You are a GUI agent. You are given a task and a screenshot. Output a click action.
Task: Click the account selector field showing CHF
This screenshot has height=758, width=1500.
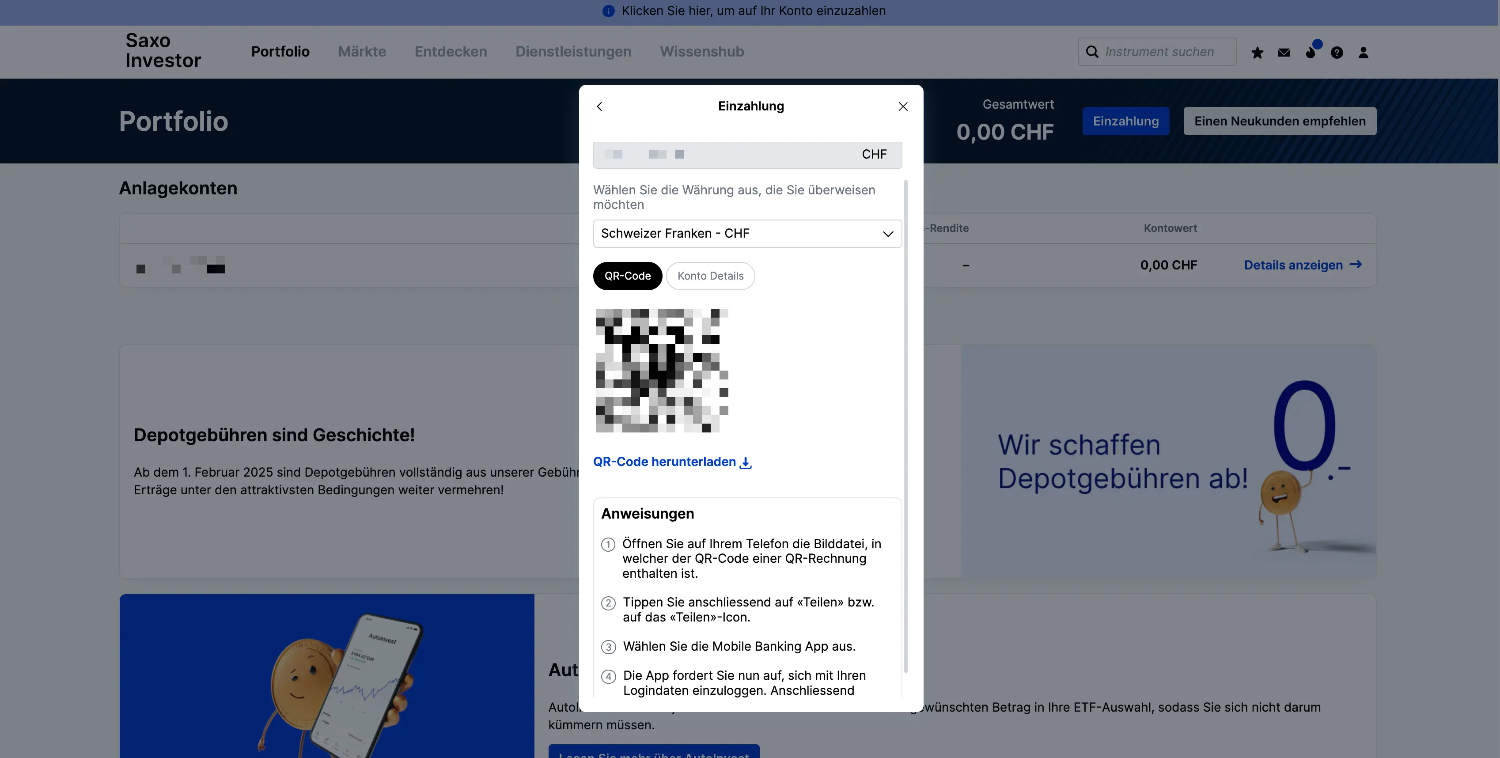[x=747, y=155]
